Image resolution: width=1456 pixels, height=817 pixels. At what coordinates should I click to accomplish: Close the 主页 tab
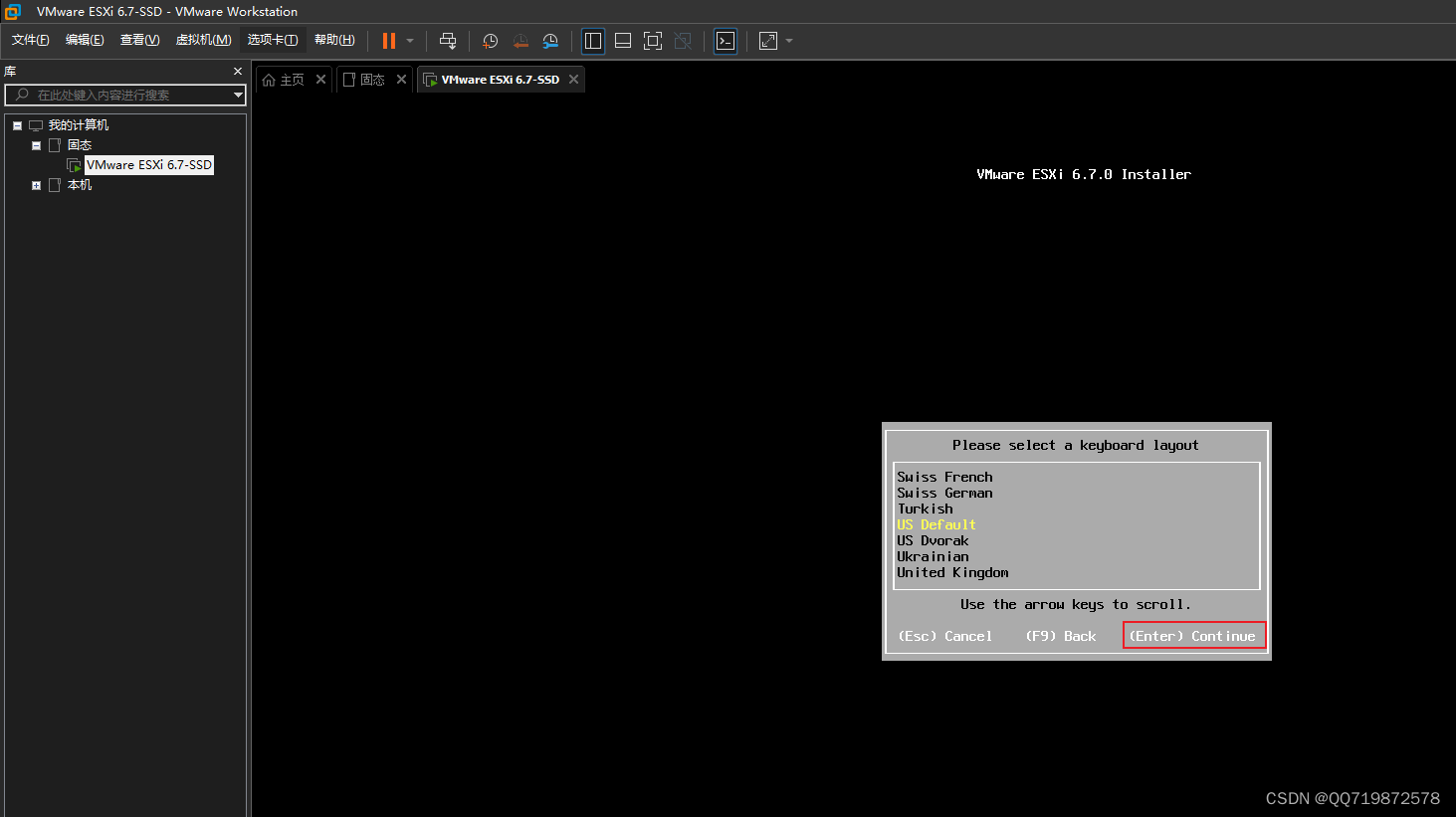pos(320,80)
